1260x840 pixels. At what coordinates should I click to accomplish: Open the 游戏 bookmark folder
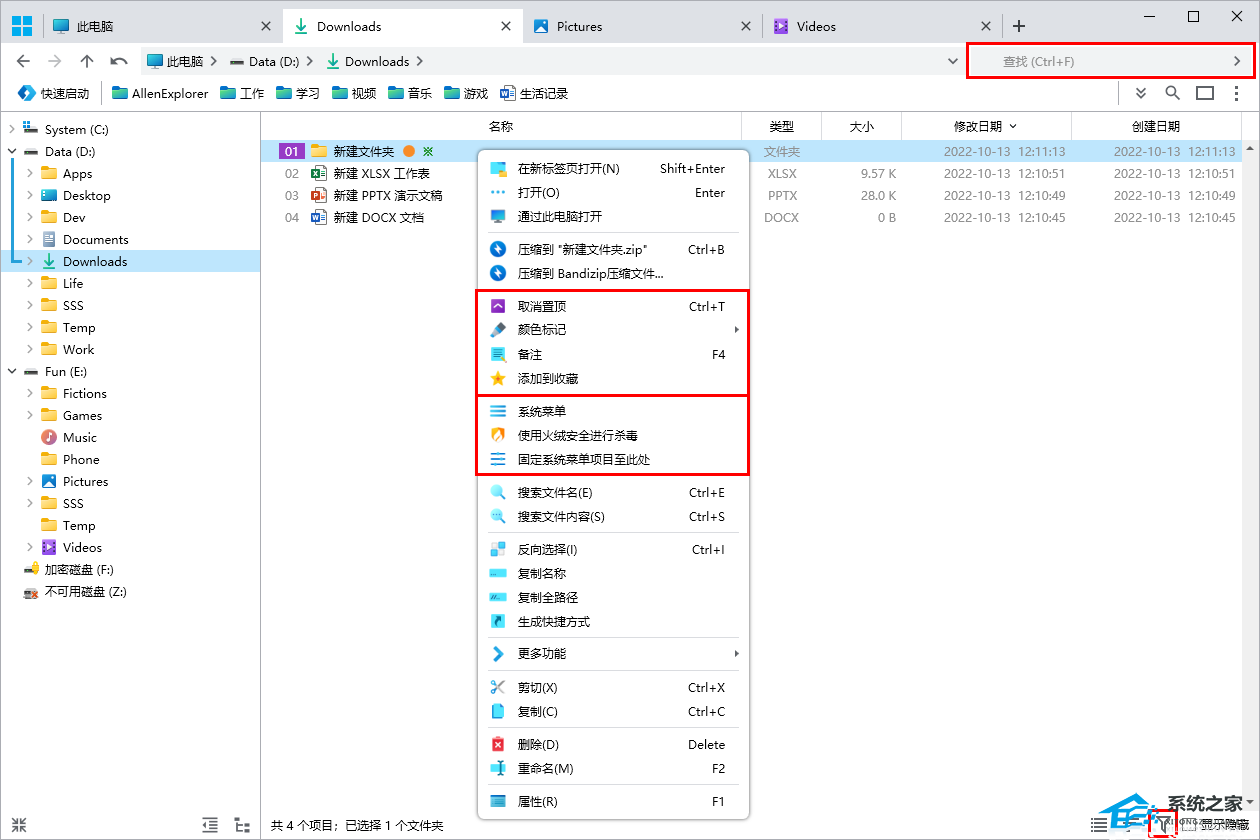(x=466, y=93)
